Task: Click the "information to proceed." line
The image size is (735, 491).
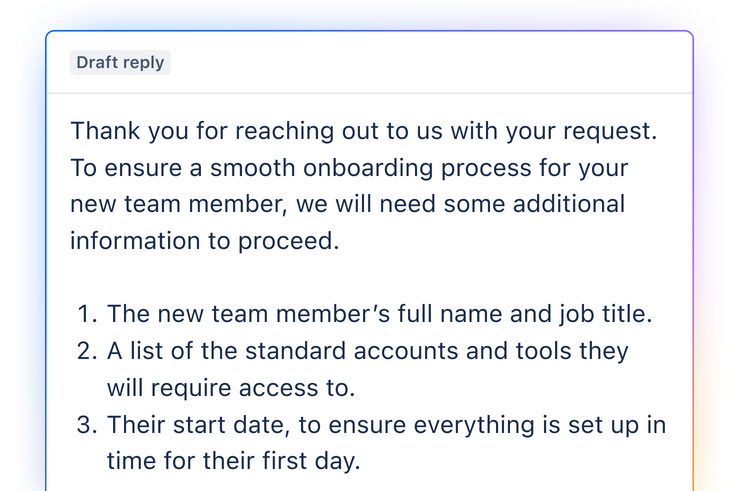Action: point(204,241)
